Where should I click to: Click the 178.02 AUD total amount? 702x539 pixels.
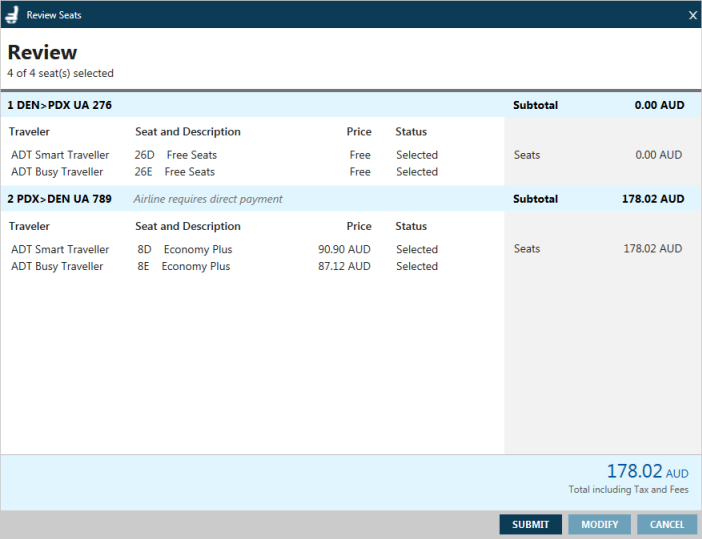647,472
